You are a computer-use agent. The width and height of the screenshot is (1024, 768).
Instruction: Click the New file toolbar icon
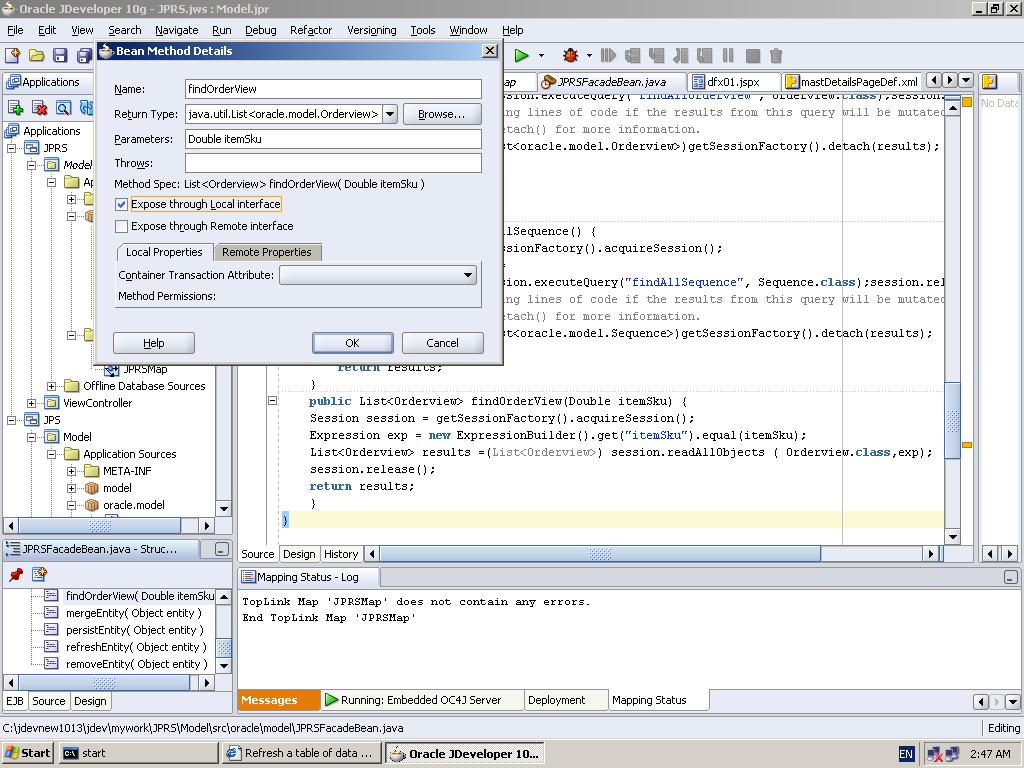[12, 56]
